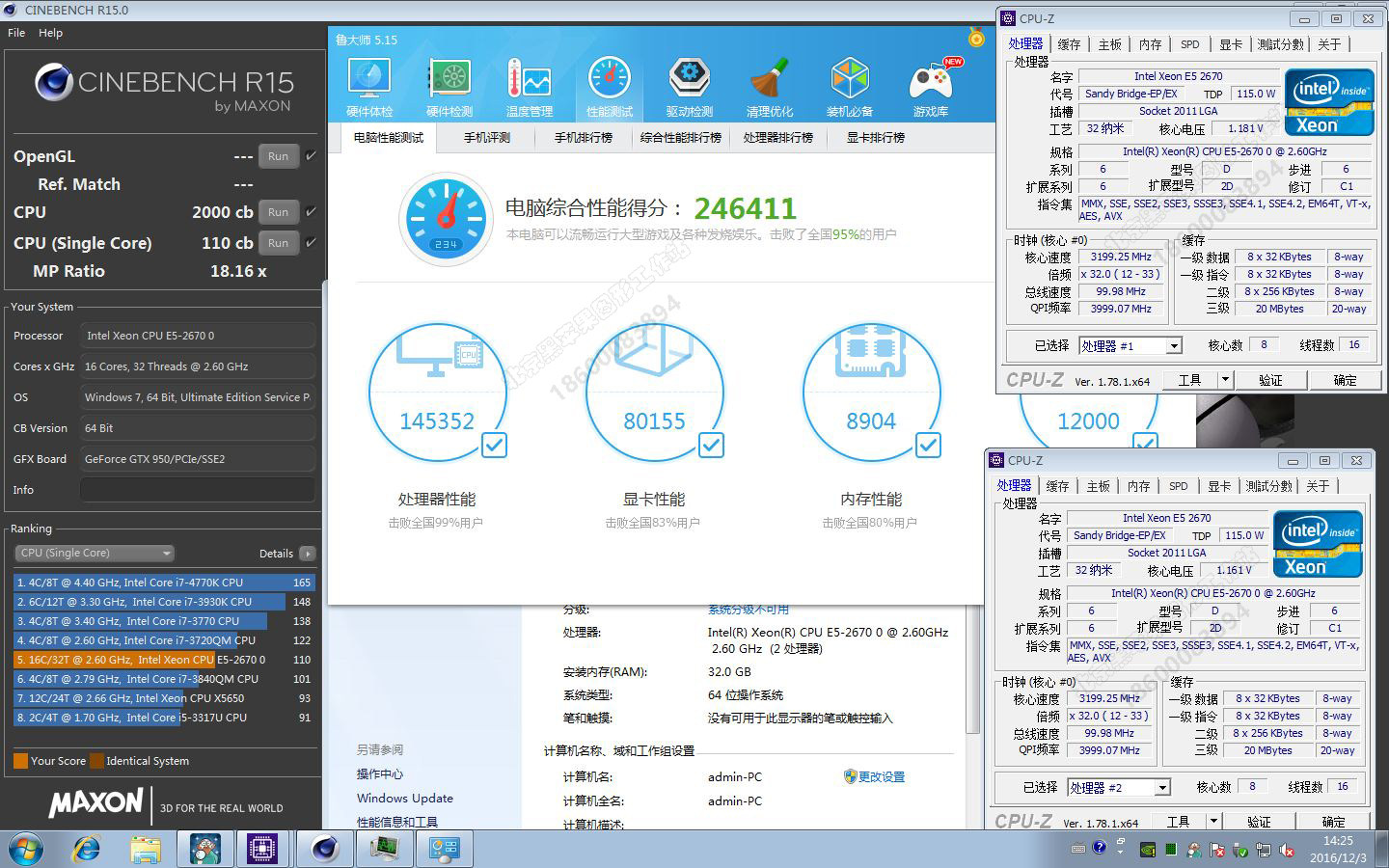Viewport: 1389px width, 868px height.
Task: Switch to the 手机排行榜 tab
Action: pyautogui.click(x=583, y=138)
